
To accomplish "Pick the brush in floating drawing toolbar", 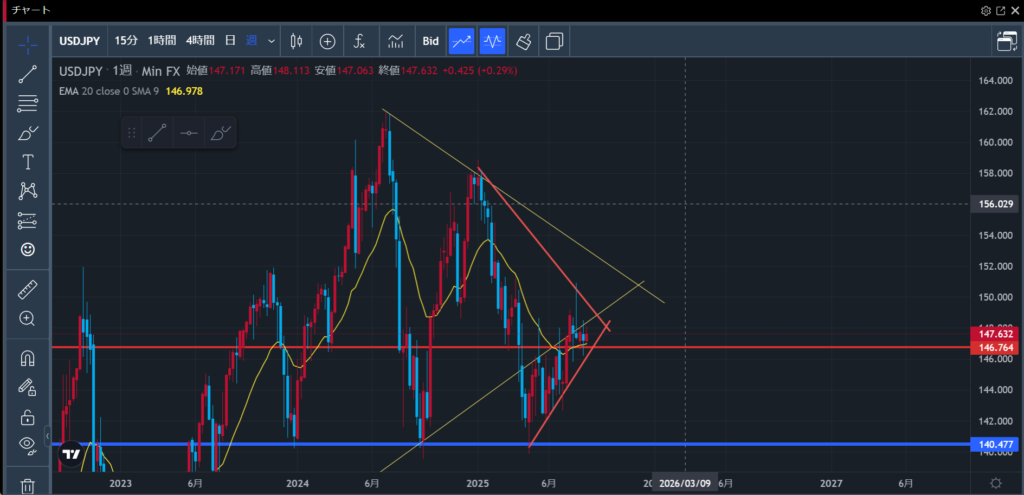I will click(x=221, y=133).
